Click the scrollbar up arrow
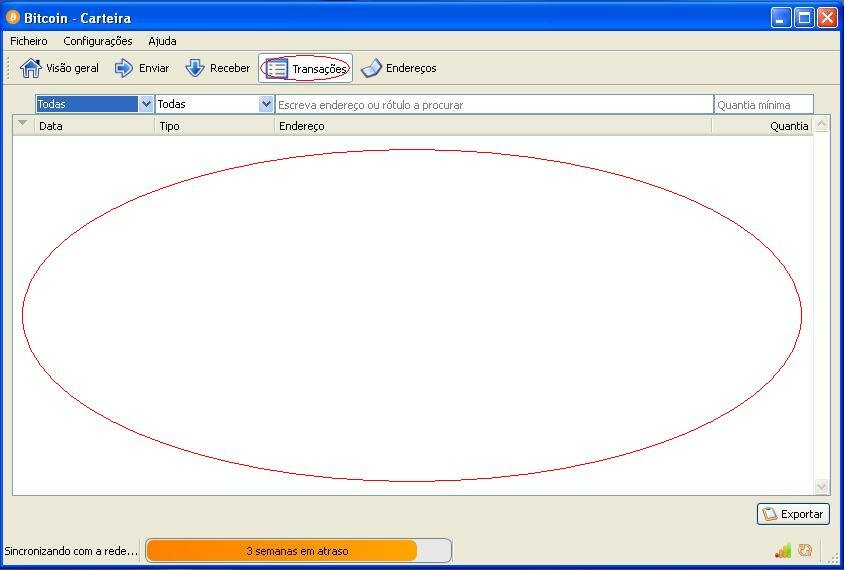The image size is (845, 570). tap(821, 124)
